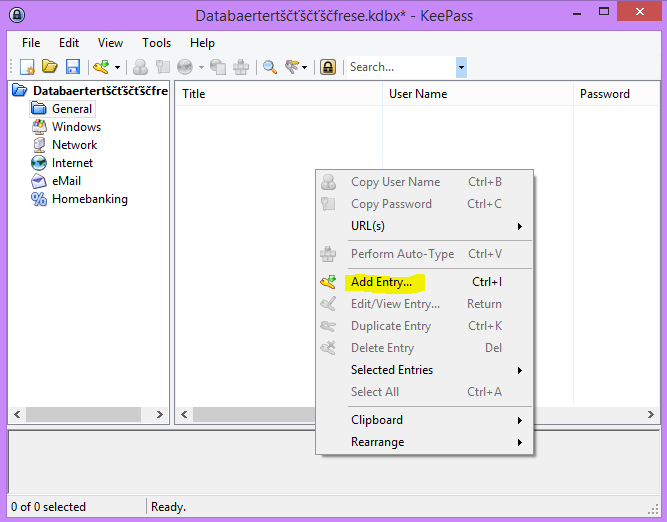Click the Copy URLs toolbar icon
The image size is (667, 522).
pyautogui.click(x=218, y=67)
